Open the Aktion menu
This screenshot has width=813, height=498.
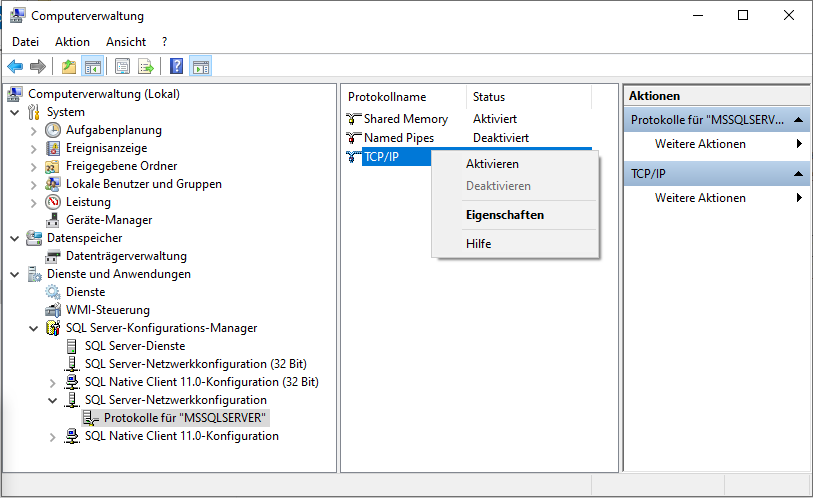tap(72, 42)
